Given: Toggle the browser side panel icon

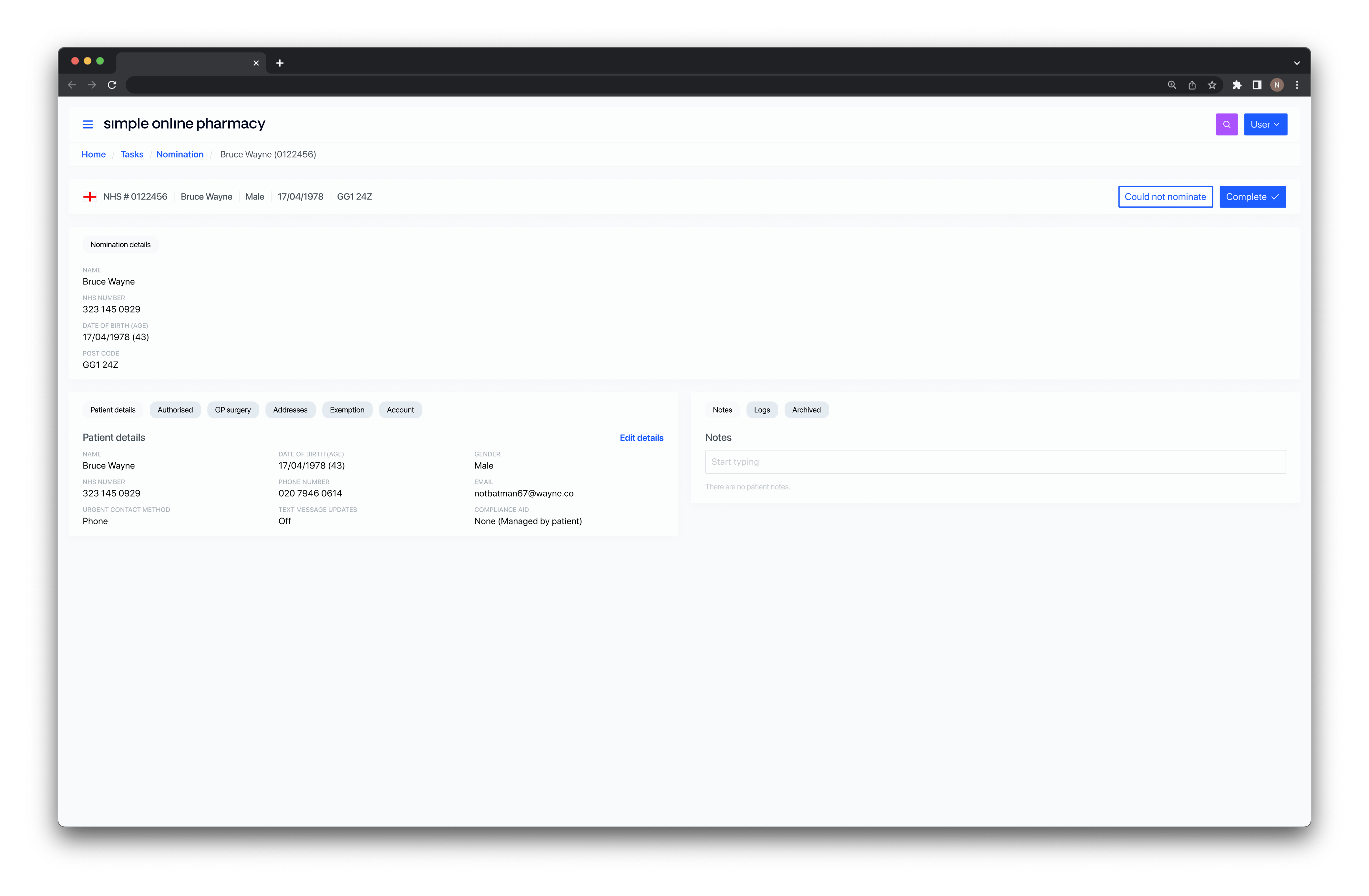Looking at the screenshot, I should click(x=1257, y=85).
